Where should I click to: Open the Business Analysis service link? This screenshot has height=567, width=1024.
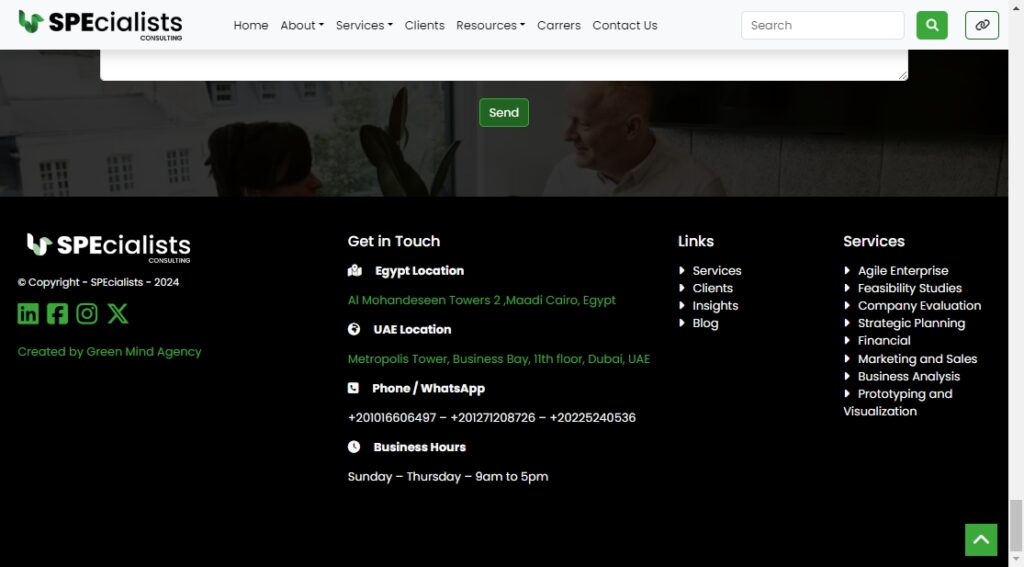(x=909, y=376)
